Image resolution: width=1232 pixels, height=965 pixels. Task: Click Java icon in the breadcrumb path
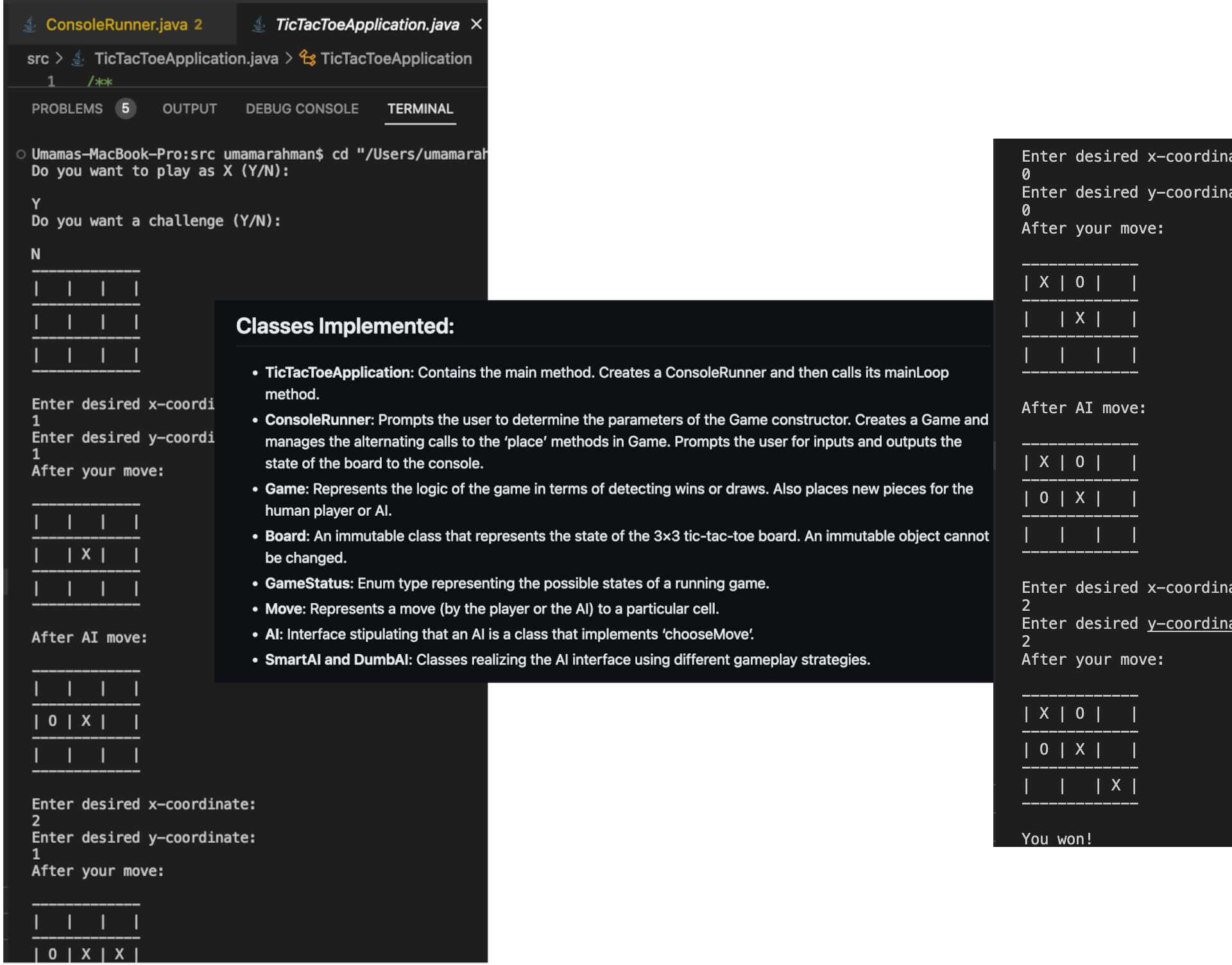coord(78,58)
